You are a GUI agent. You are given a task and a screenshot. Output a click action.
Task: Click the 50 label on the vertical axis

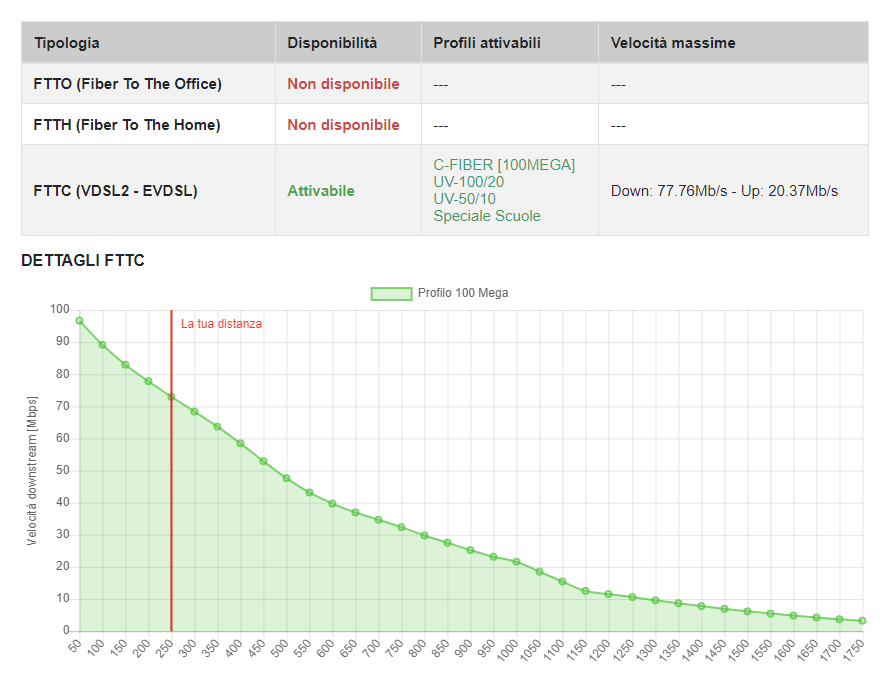click(63, 470)
